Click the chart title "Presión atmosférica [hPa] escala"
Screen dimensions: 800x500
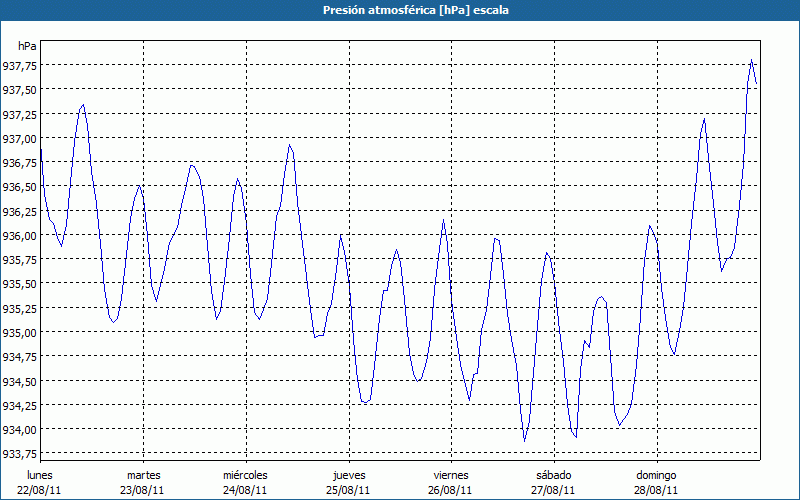399,10
